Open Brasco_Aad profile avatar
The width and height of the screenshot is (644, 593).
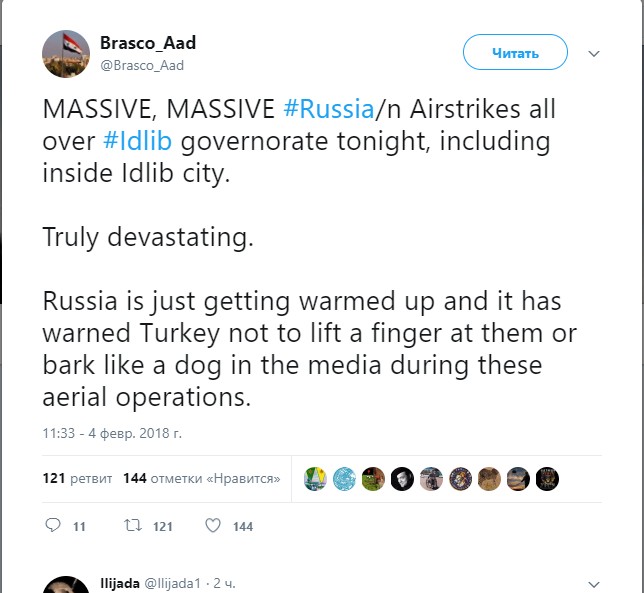click(x=66, y=54)
